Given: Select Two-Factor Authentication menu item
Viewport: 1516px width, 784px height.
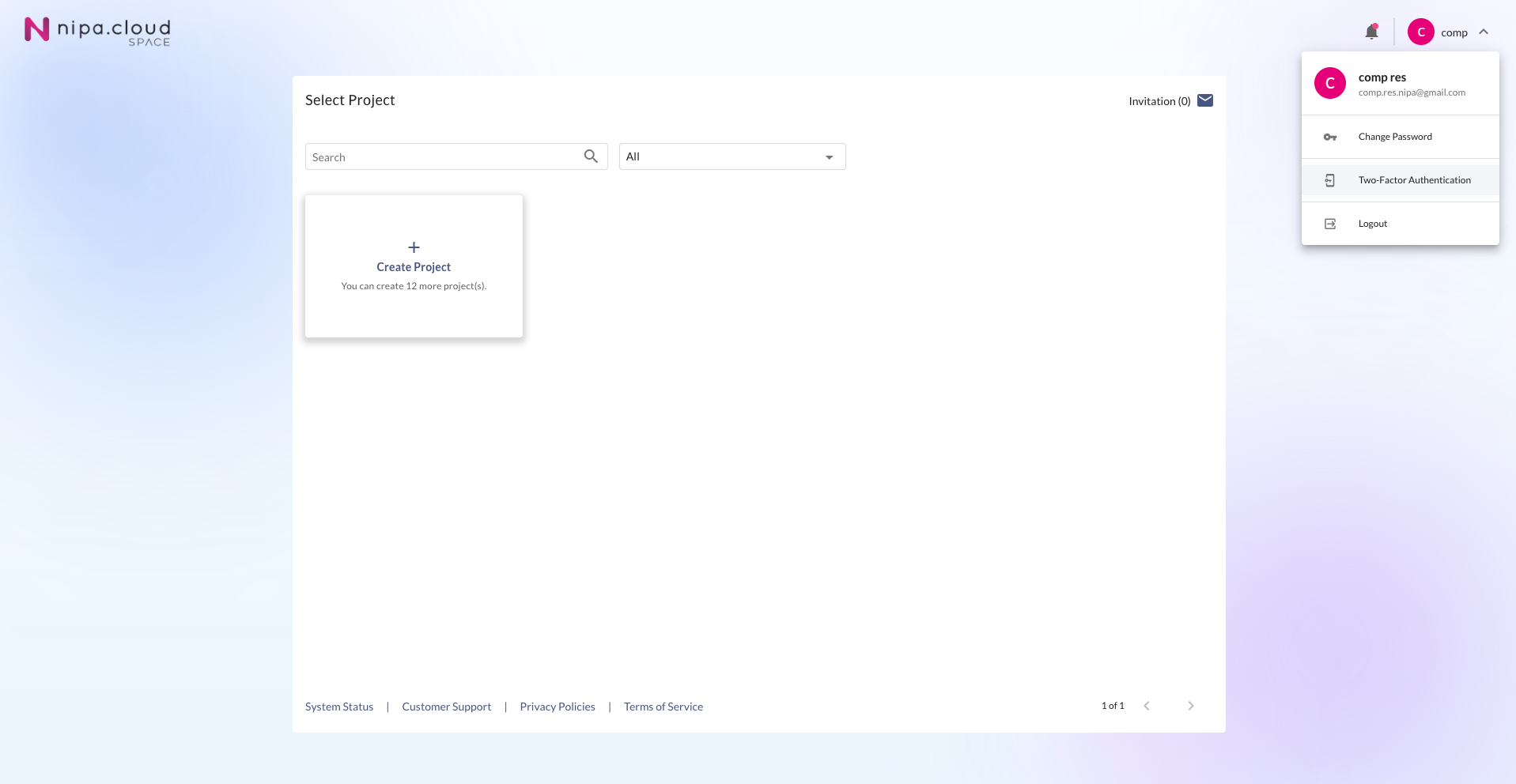Looking at the screenshot, I should pyautogui.click(x=1414, y=180).
